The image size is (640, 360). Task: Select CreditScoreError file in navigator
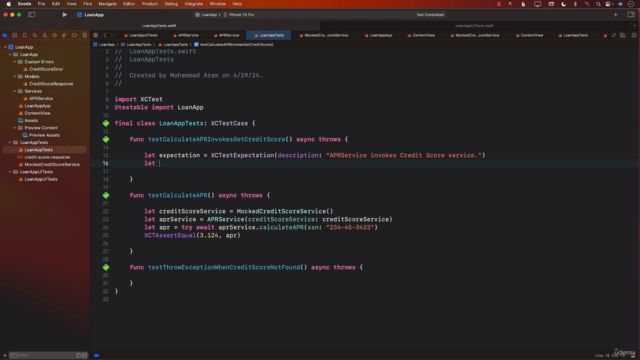coord(46,69)
